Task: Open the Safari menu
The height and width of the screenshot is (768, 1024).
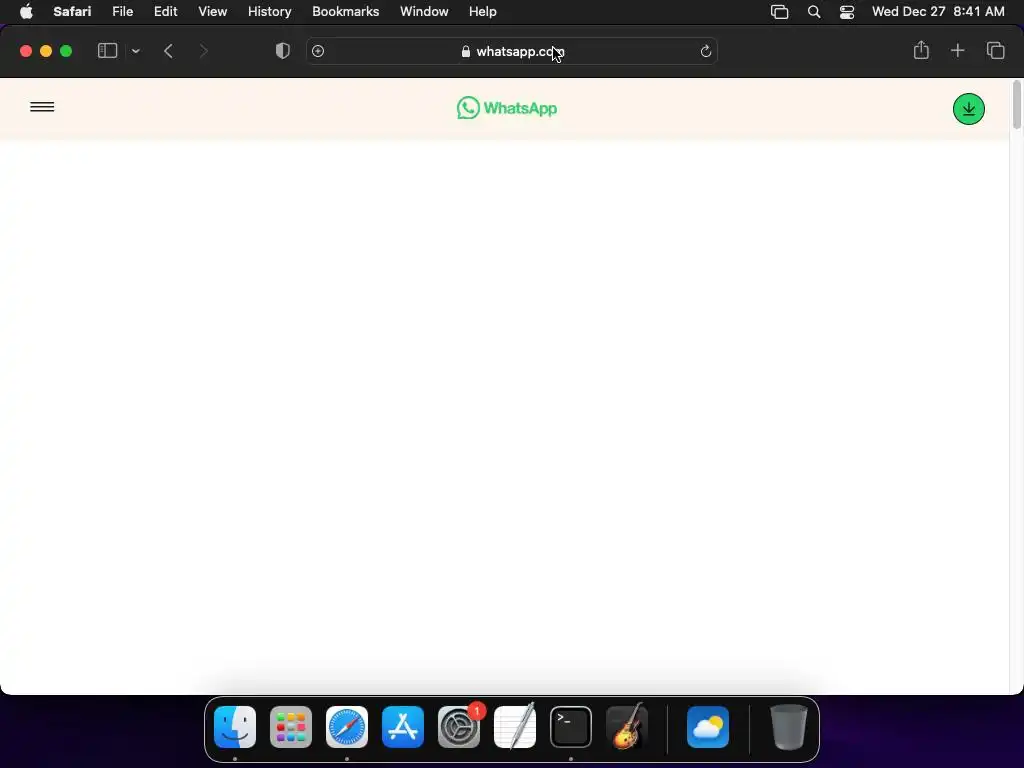Action: click(x=72, y=11)
